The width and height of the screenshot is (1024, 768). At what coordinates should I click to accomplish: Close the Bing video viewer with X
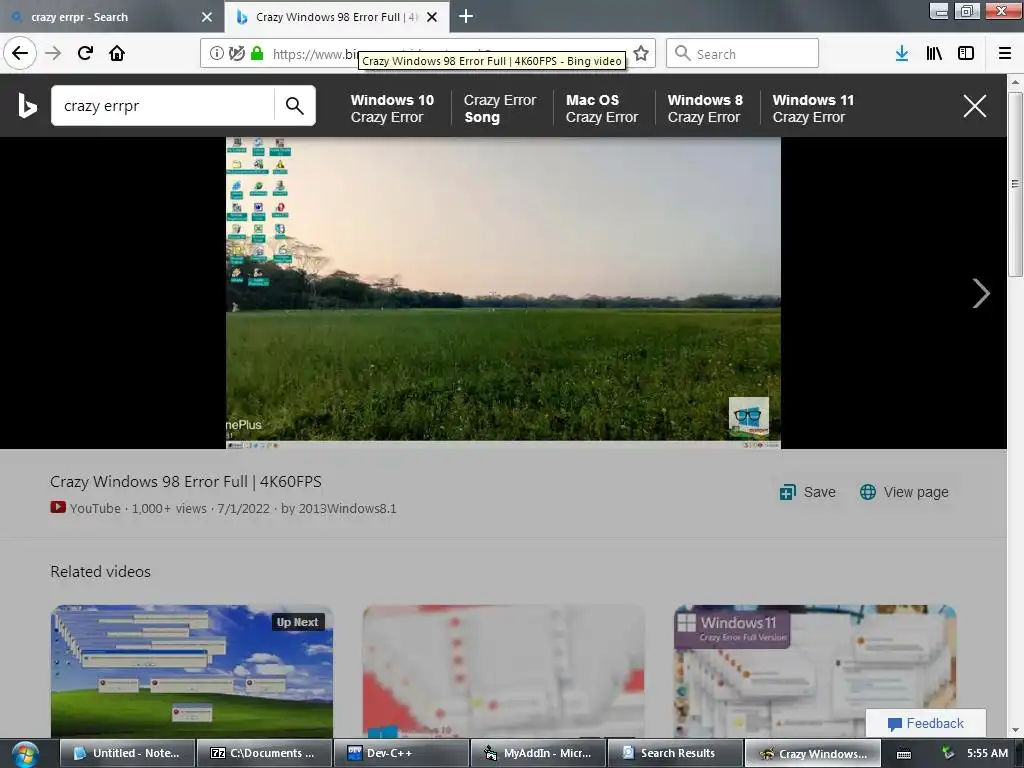coord(974,106)
